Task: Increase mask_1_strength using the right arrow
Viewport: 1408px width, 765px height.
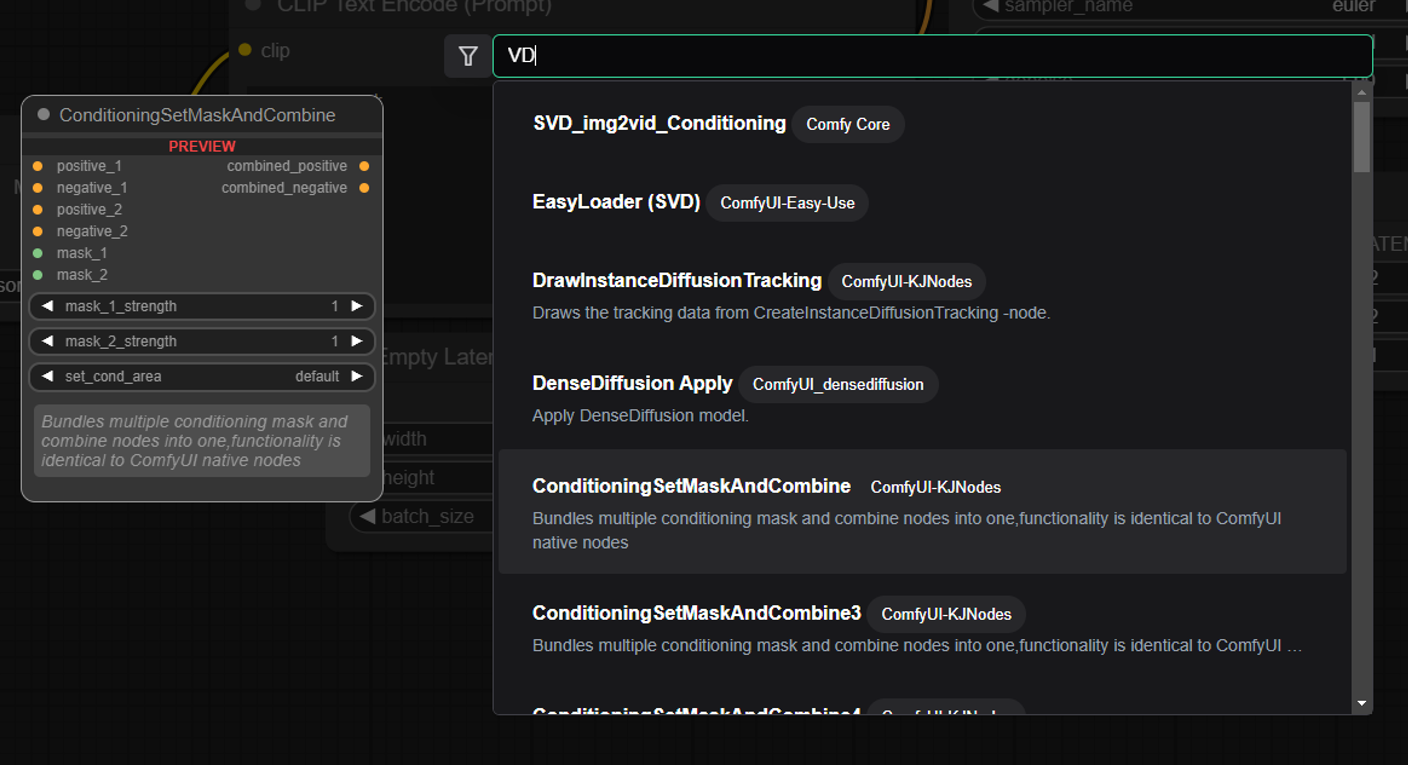Action: click(357, 306)
